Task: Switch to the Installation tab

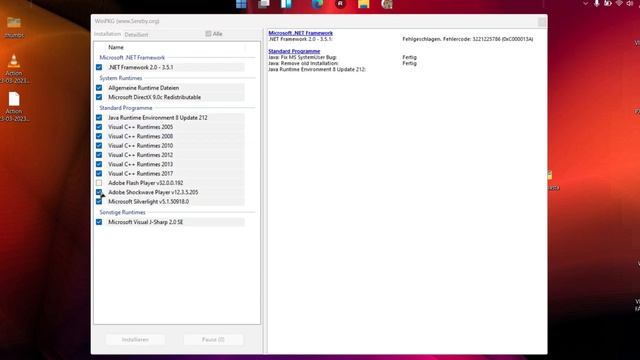Action: (107, 34)
